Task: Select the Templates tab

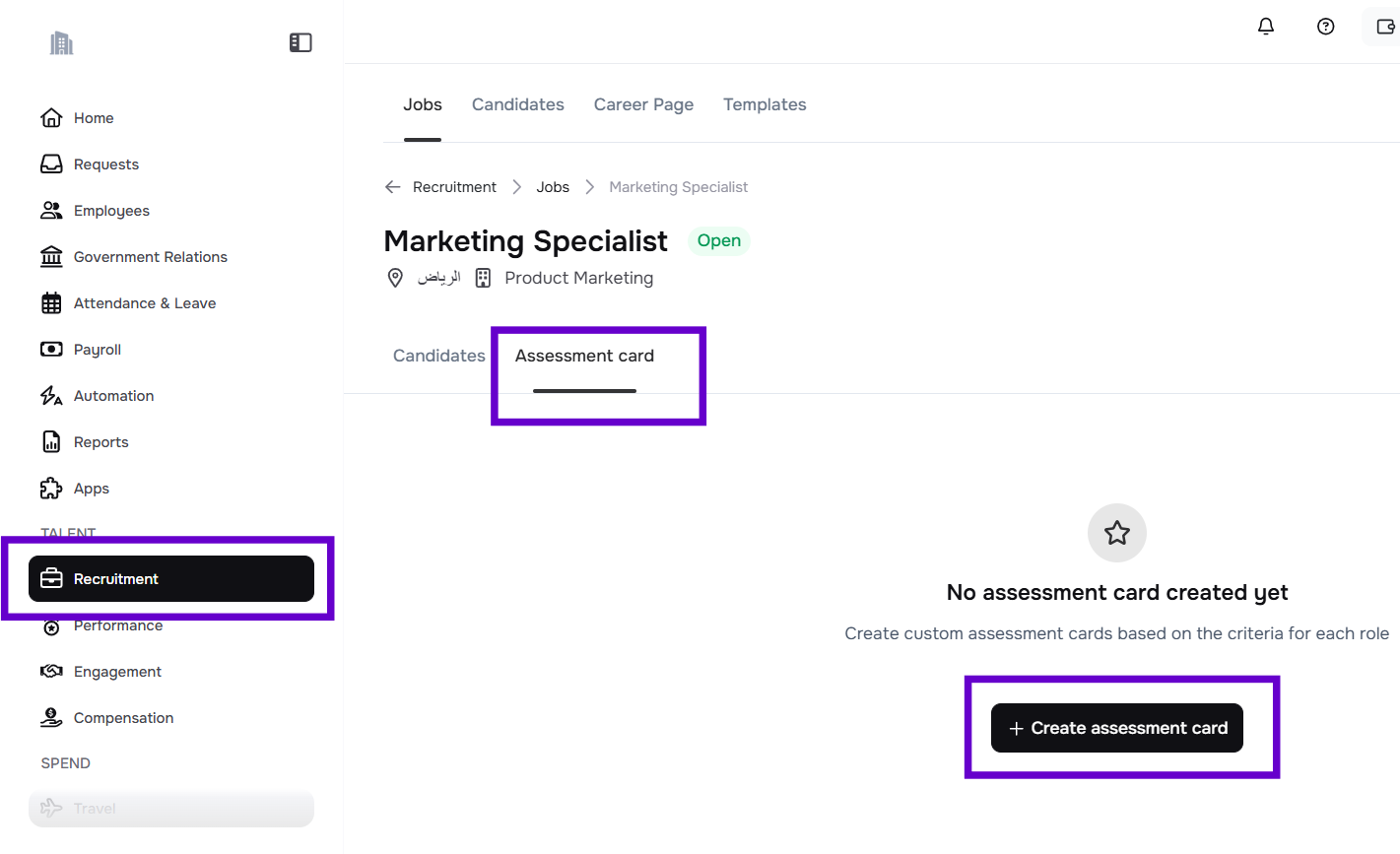Action: coord(765,104)
